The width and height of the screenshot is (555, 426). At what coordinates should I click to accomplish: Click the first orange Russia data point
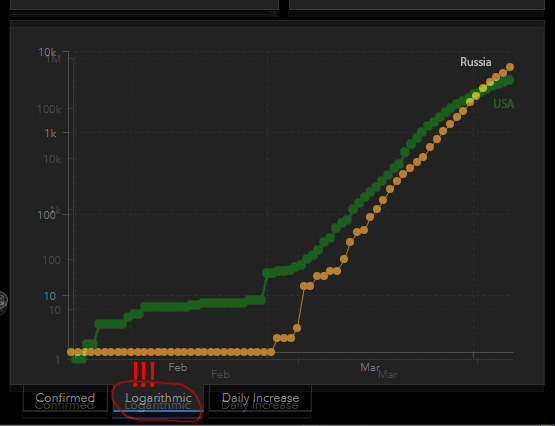tap(71, 352)
